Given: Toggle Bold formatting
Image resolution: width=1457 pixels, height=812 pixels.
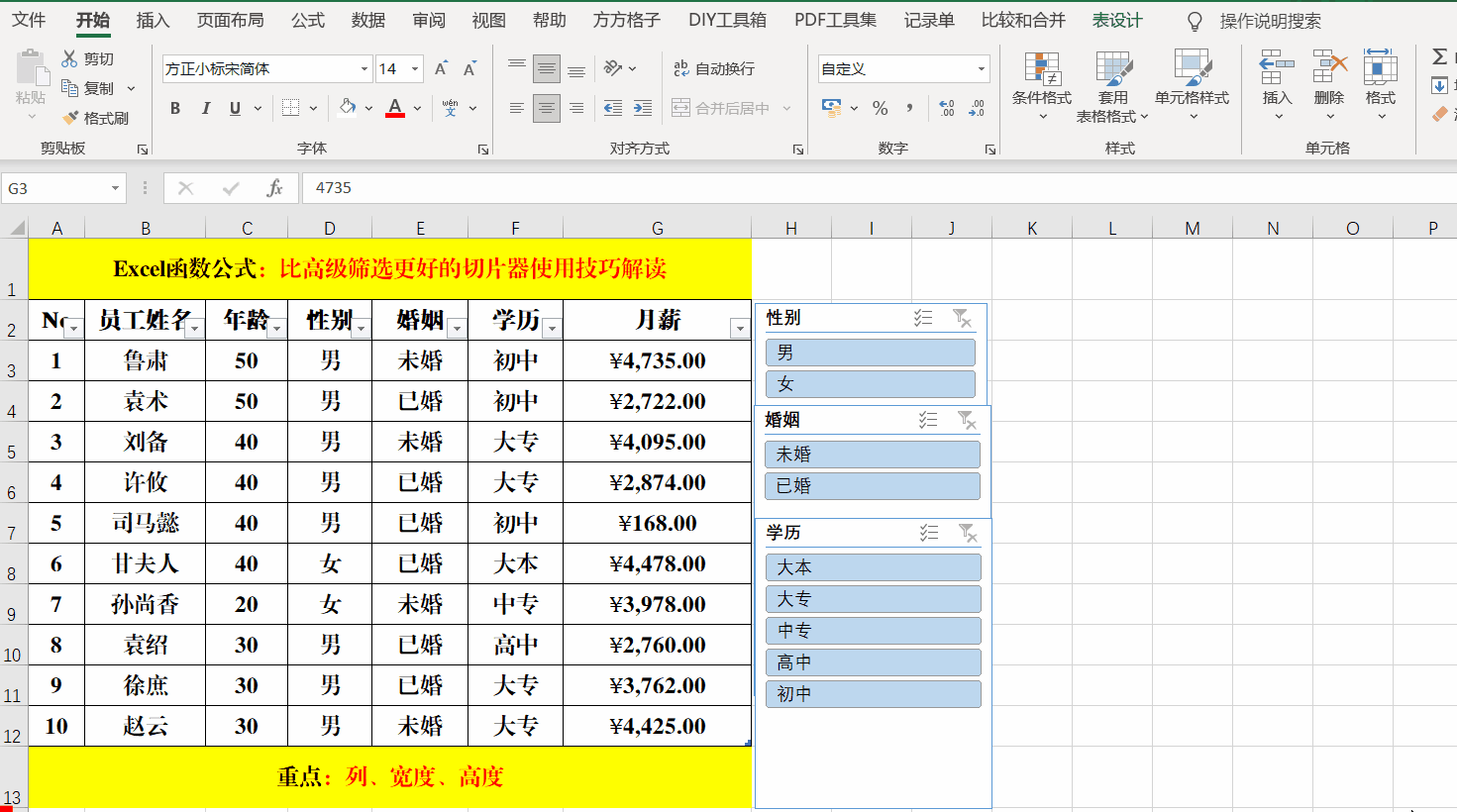Looking at the screenshot, I should pos(175,108).
